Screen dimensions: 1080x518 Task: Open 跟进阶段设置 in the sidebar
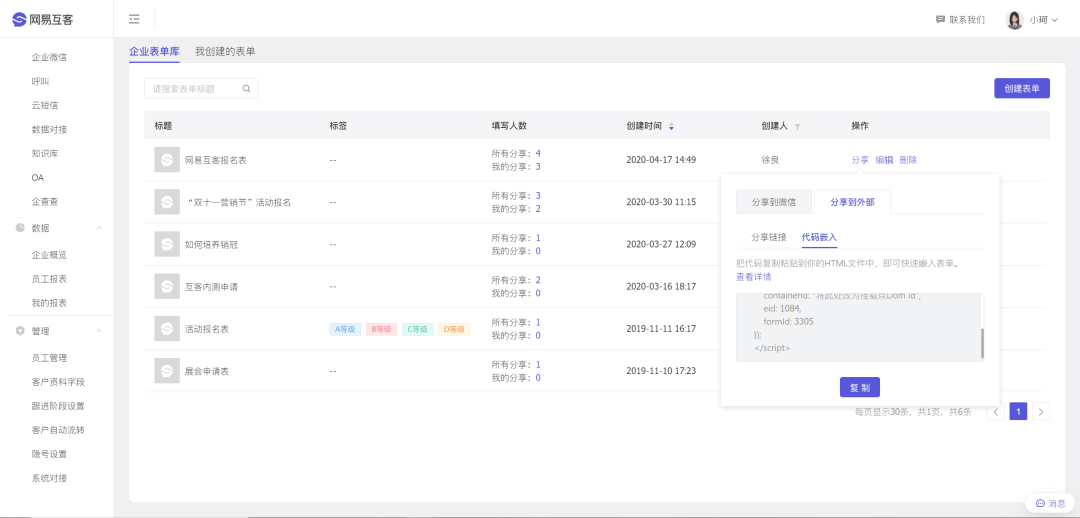tap(58, 406)
